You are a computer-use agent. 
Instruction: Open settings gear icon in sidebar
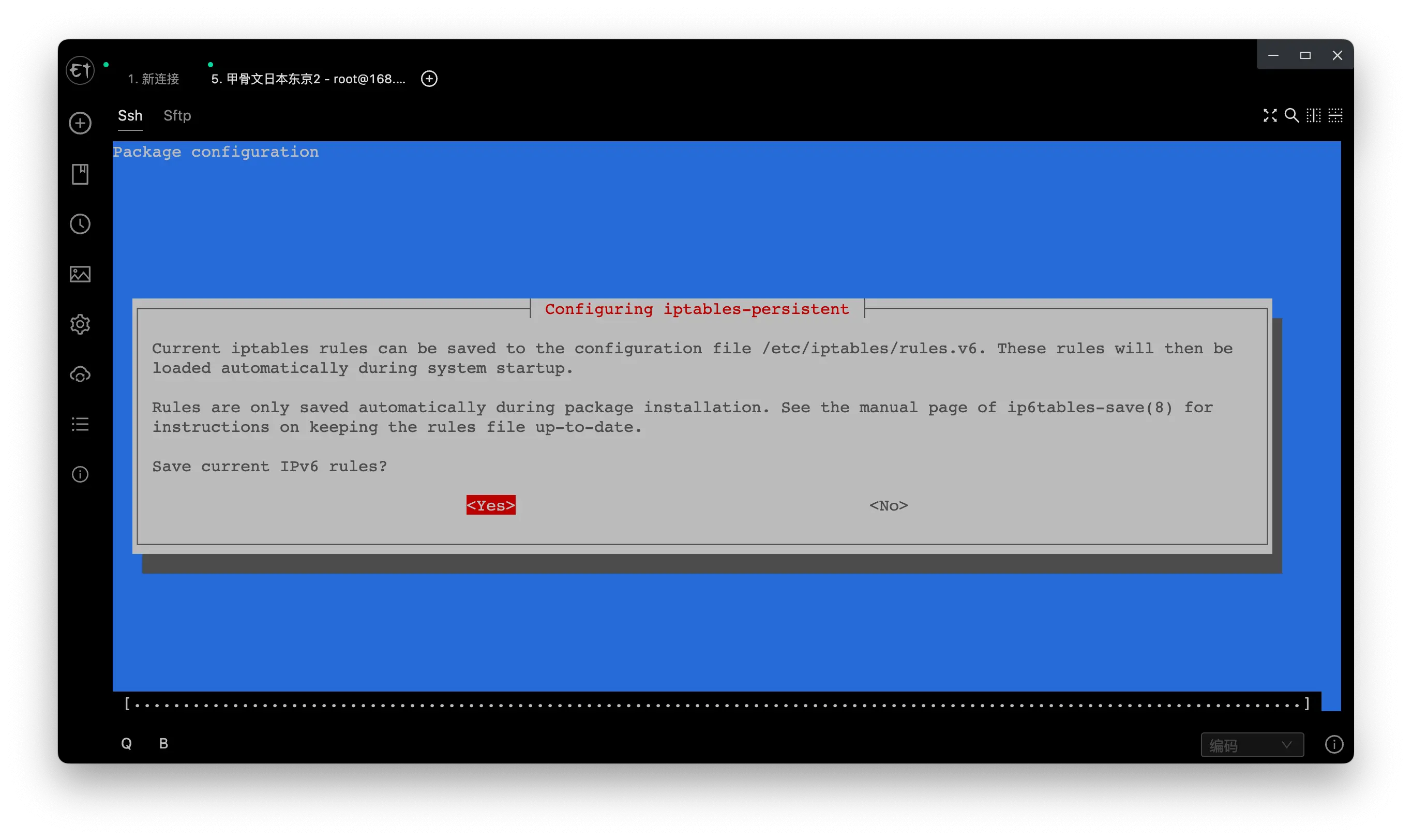[x=80, y=324]
